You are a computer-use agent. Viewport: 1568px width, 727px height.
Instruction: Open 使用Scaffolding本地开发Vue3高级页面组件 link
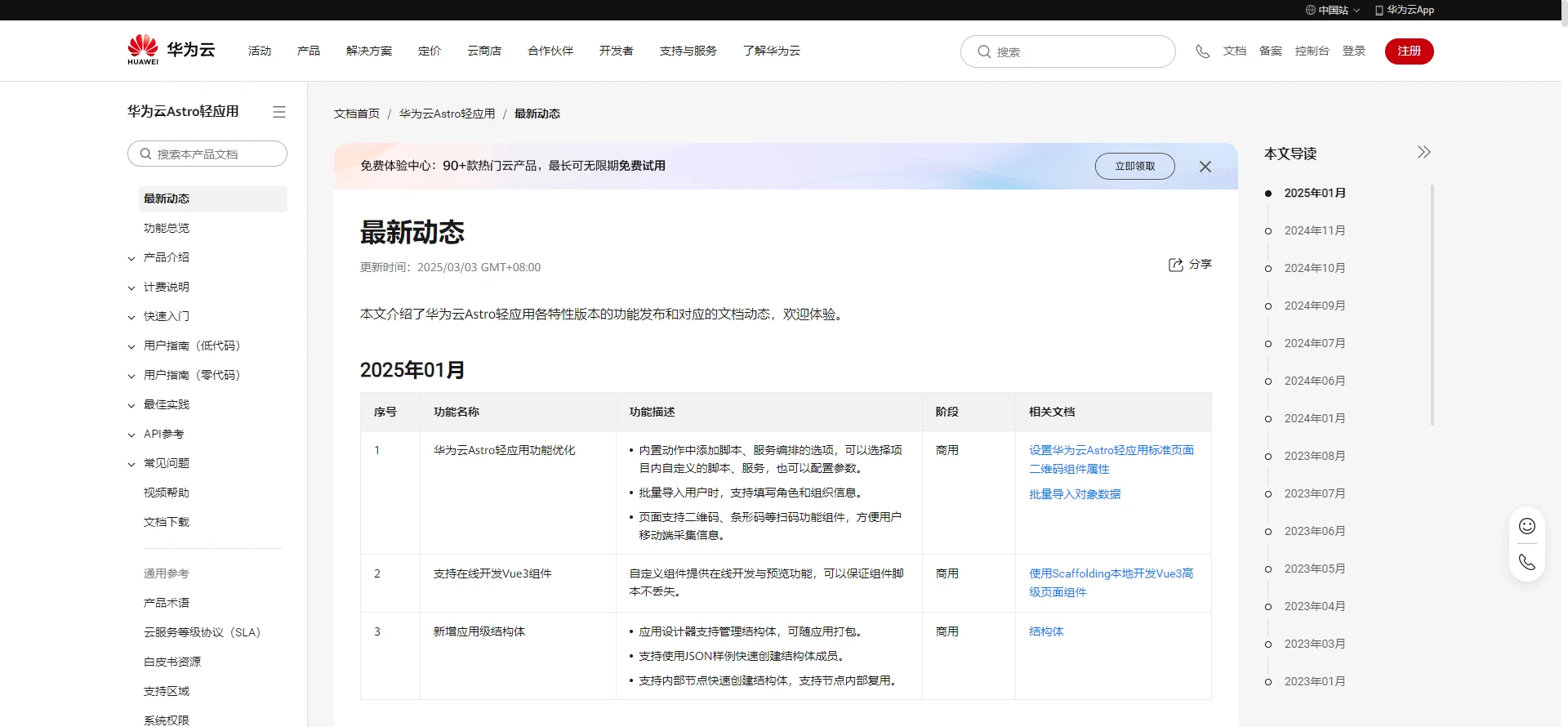pos(1111,583)
